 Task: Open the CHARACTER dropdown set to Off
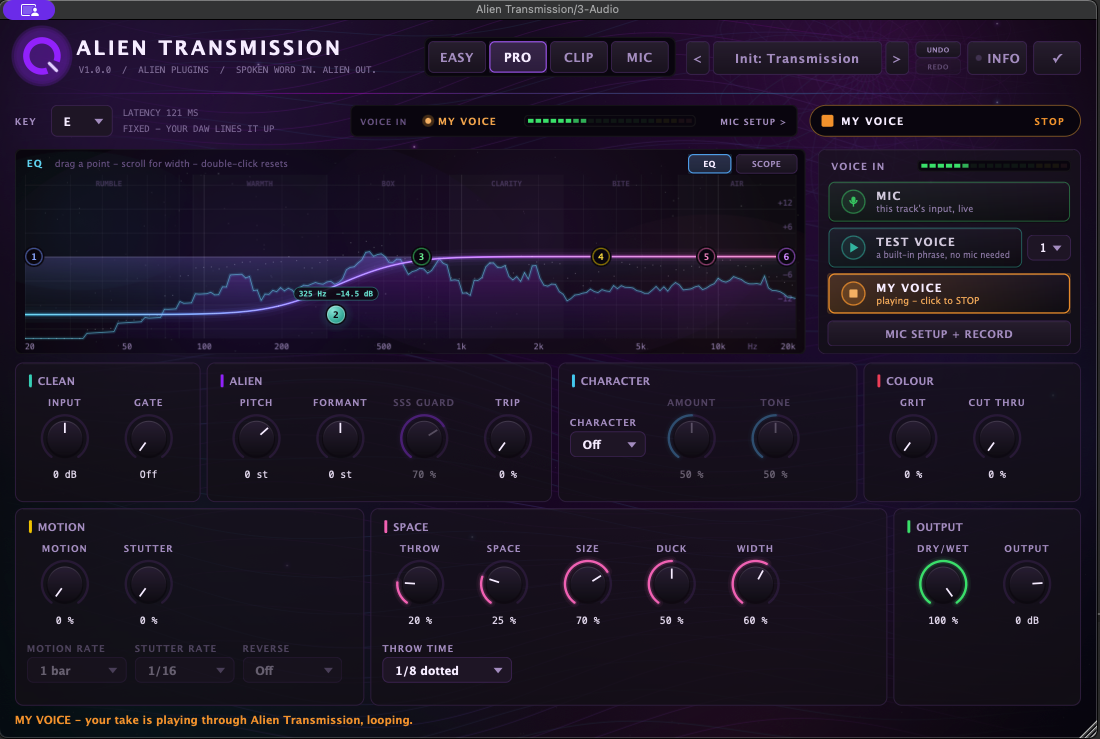pos(608,444)
